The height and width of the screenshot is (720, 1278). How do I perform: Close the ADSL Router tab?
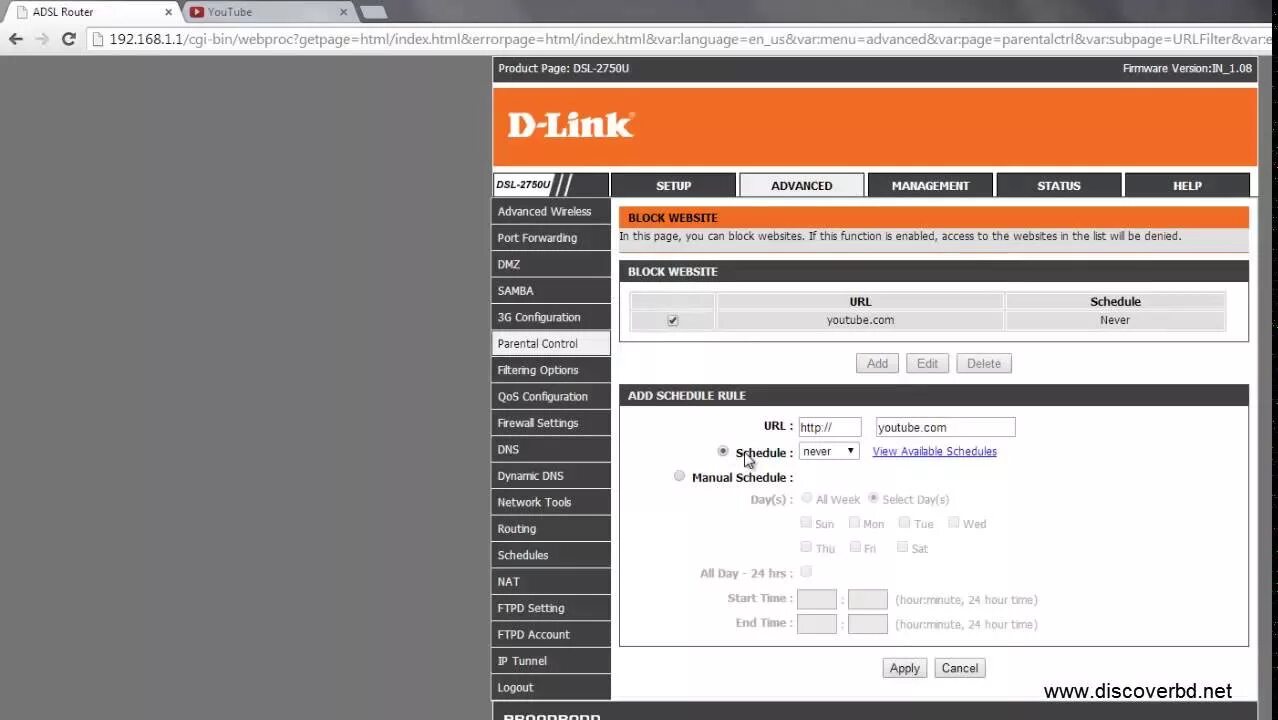coord(168,12)
